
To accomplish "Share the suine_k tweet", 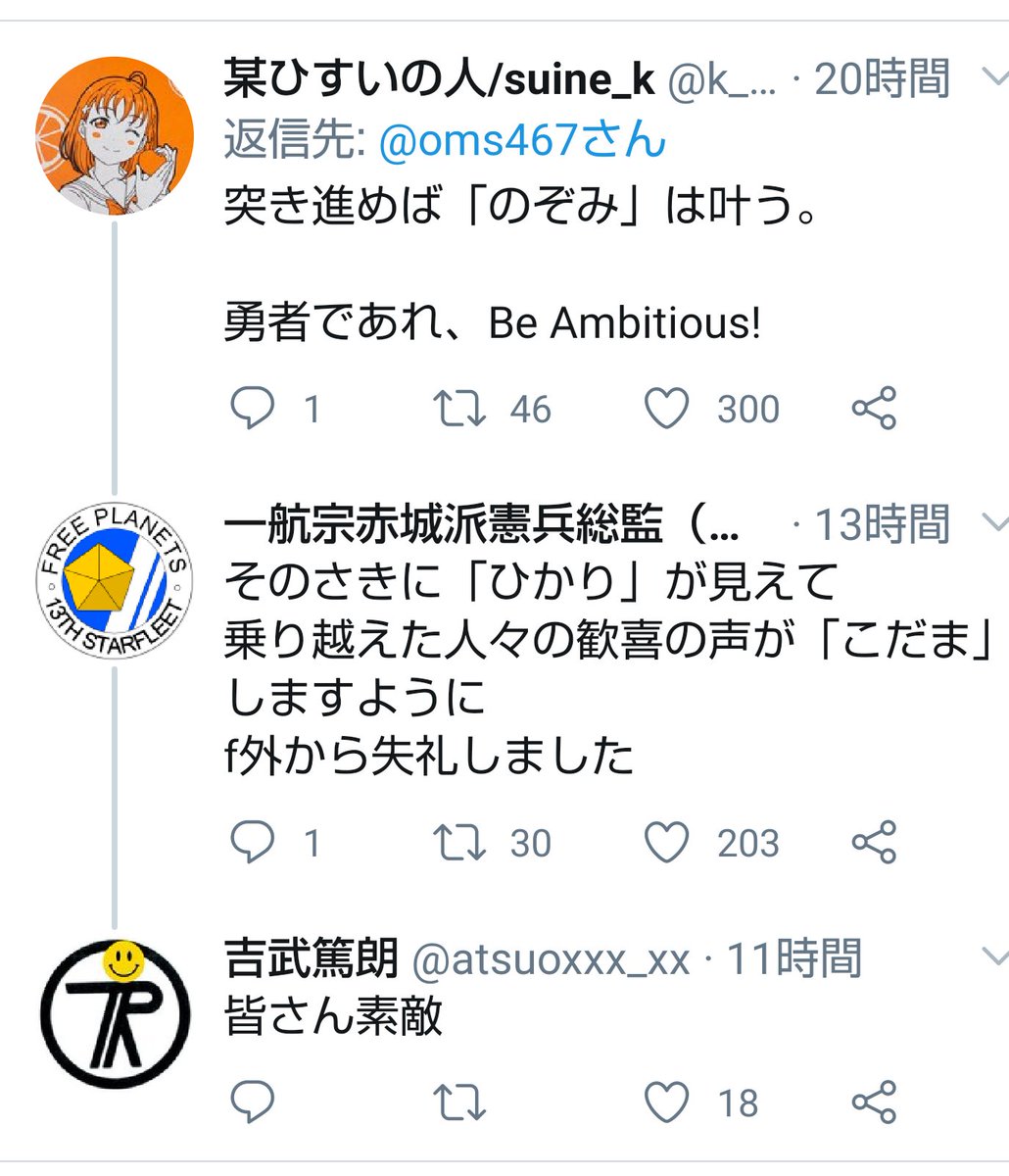I will coord(874,409).
